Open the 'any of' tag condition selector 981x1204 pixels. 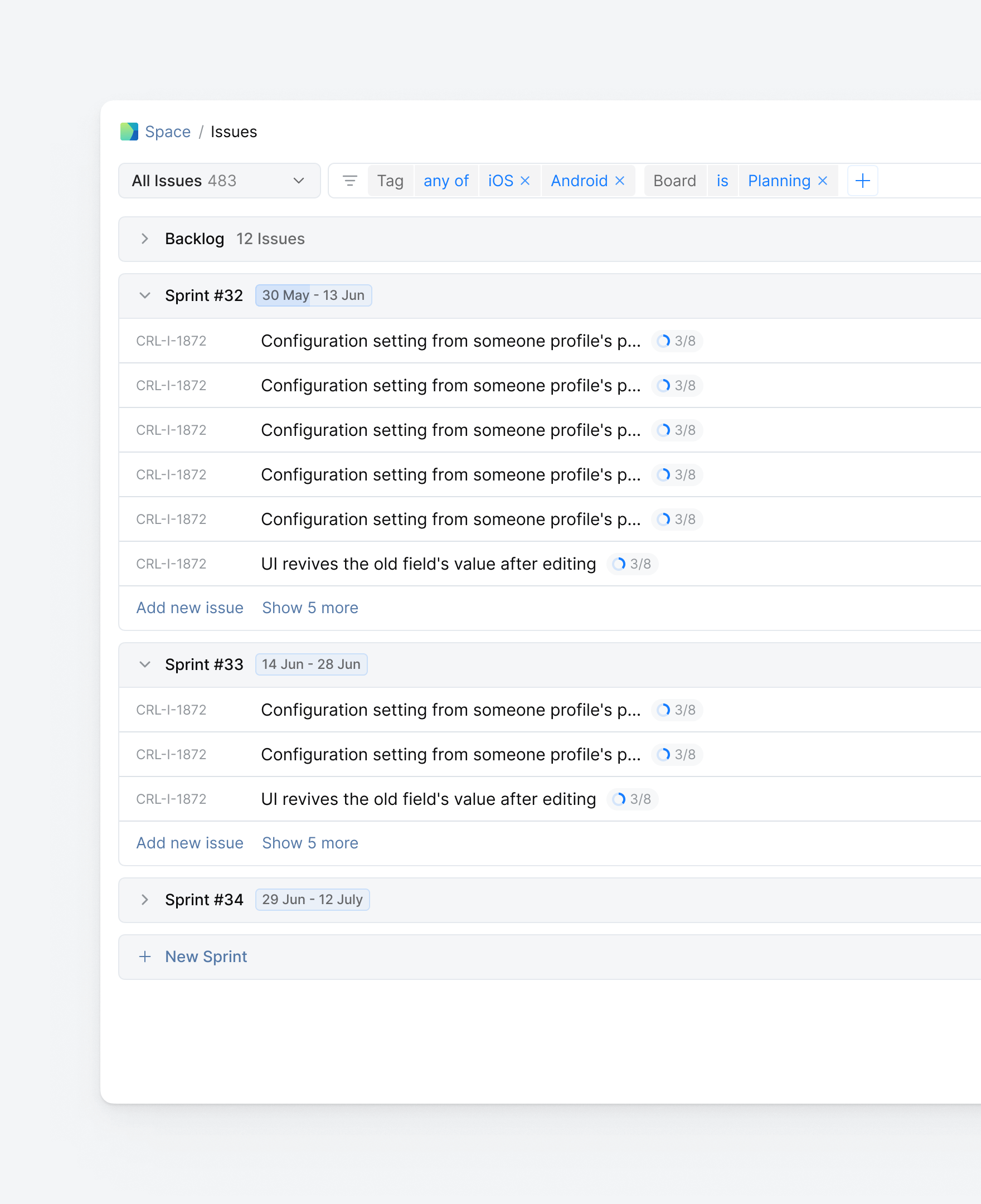point(446,181)
